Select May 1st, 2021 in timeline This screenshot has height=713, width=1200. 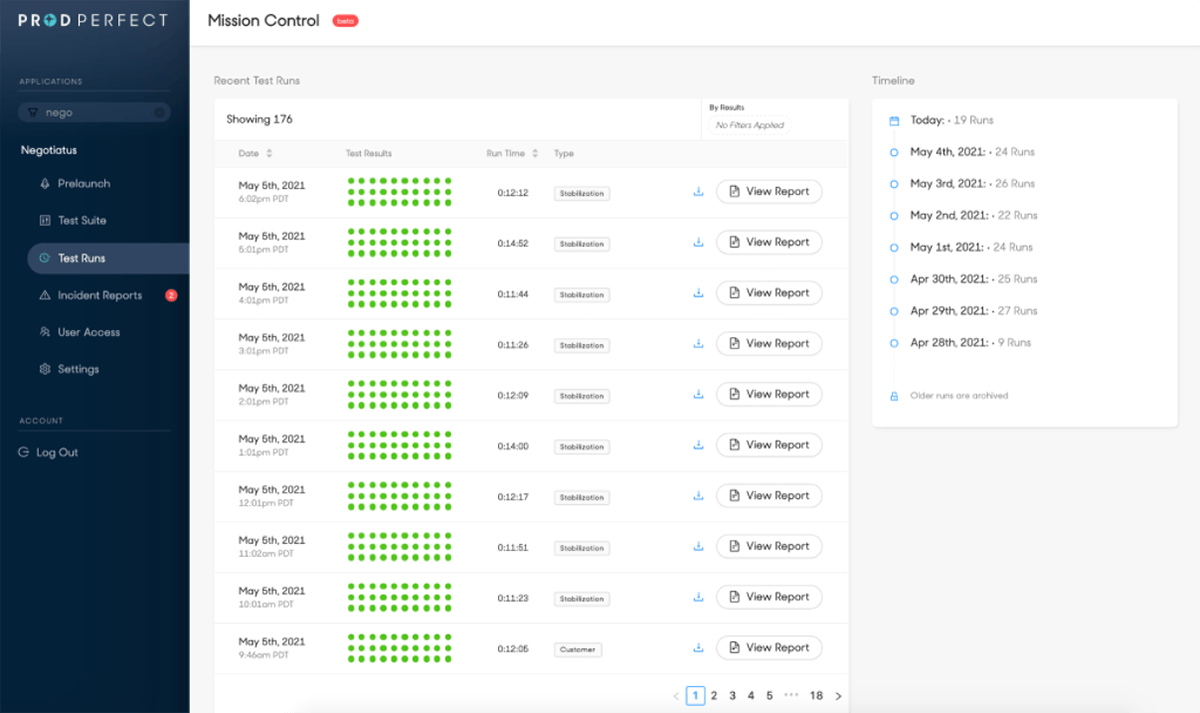click(971, 248)
